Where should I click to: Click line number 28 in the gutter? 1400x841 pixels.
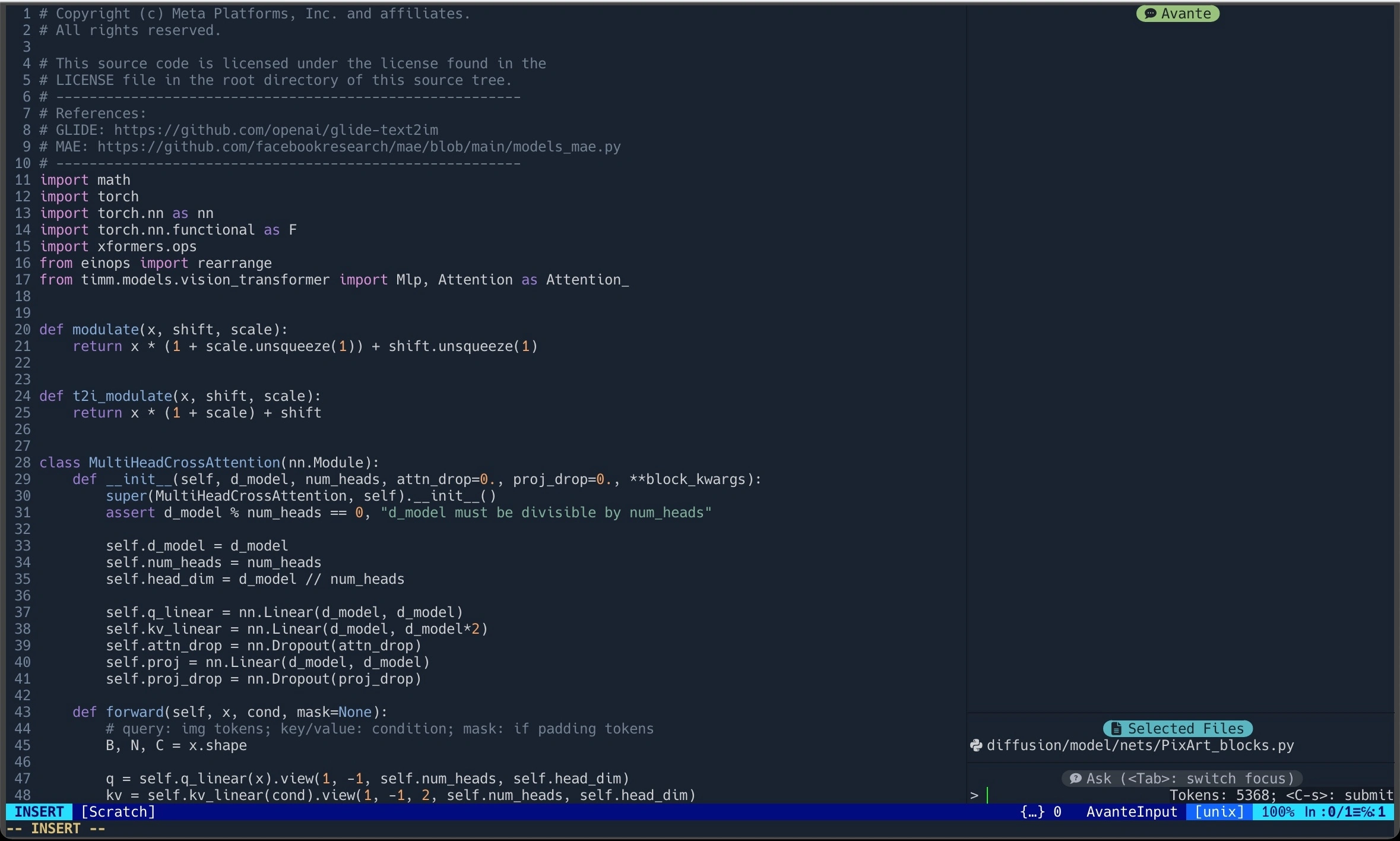pyautogui.click(x=23, y=463)
